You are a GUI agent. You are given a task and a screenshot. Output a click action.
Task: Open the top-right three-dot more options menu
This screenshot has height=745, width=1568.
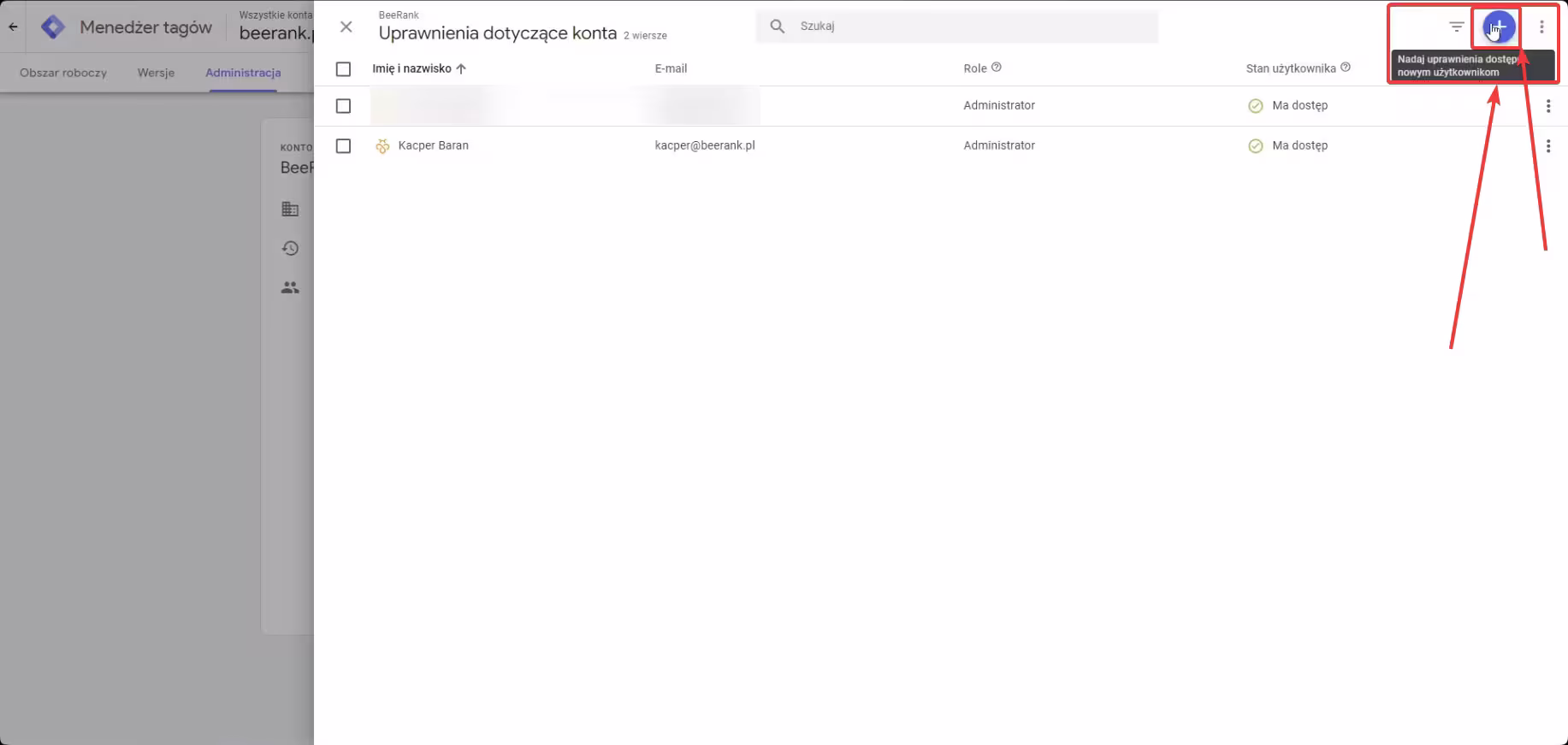pyautogui.click(x=1541, y=27)
